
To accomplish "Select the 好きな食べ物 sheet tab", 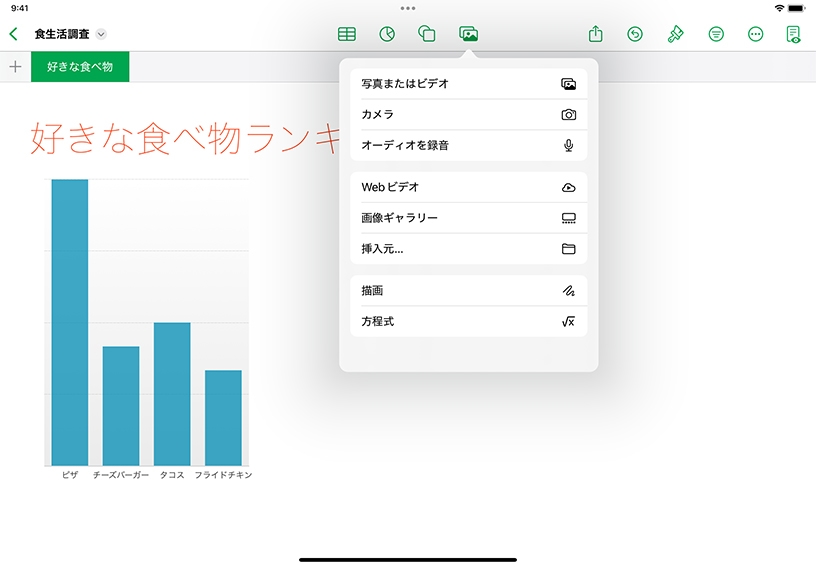I will (80, 67).
